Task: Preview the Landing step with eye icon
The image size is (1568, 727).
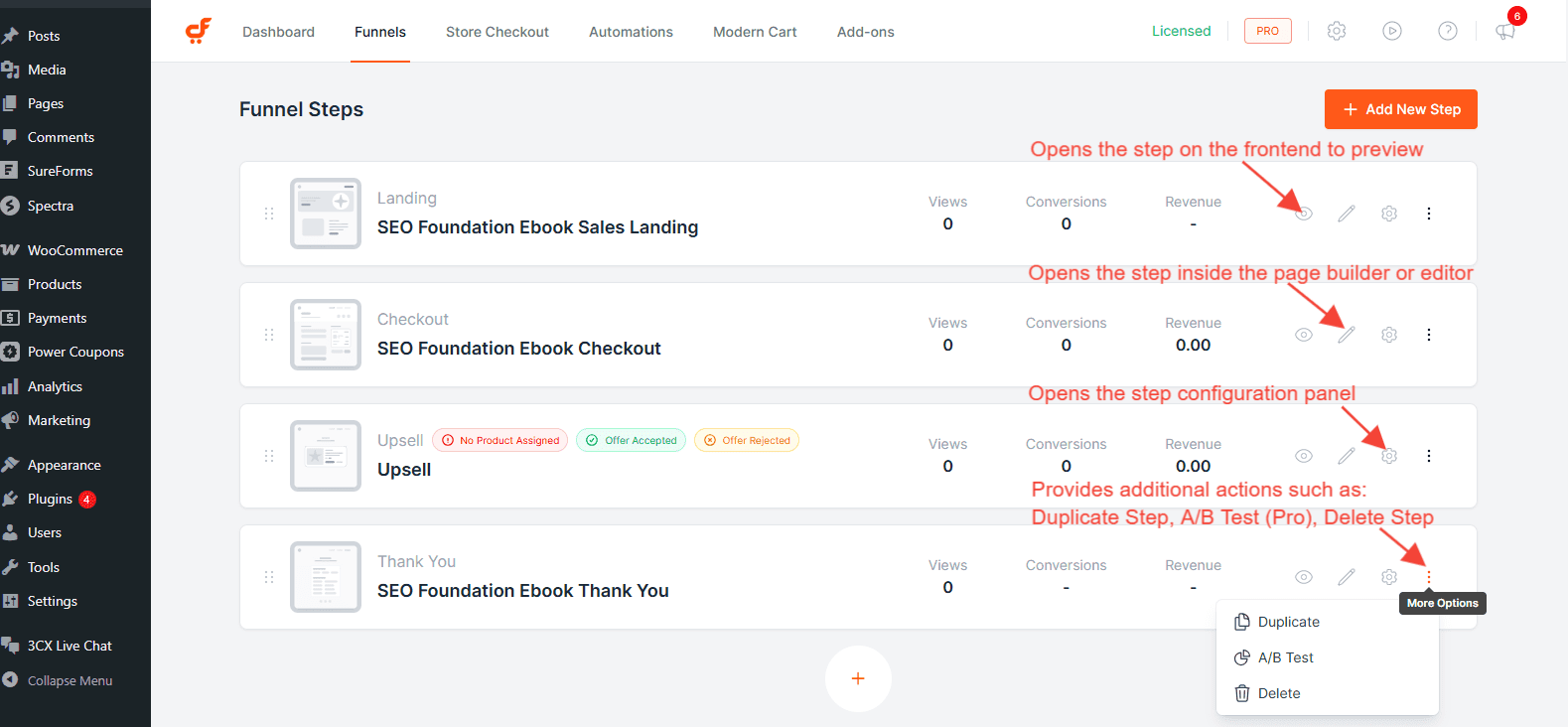Action: 1304,214
